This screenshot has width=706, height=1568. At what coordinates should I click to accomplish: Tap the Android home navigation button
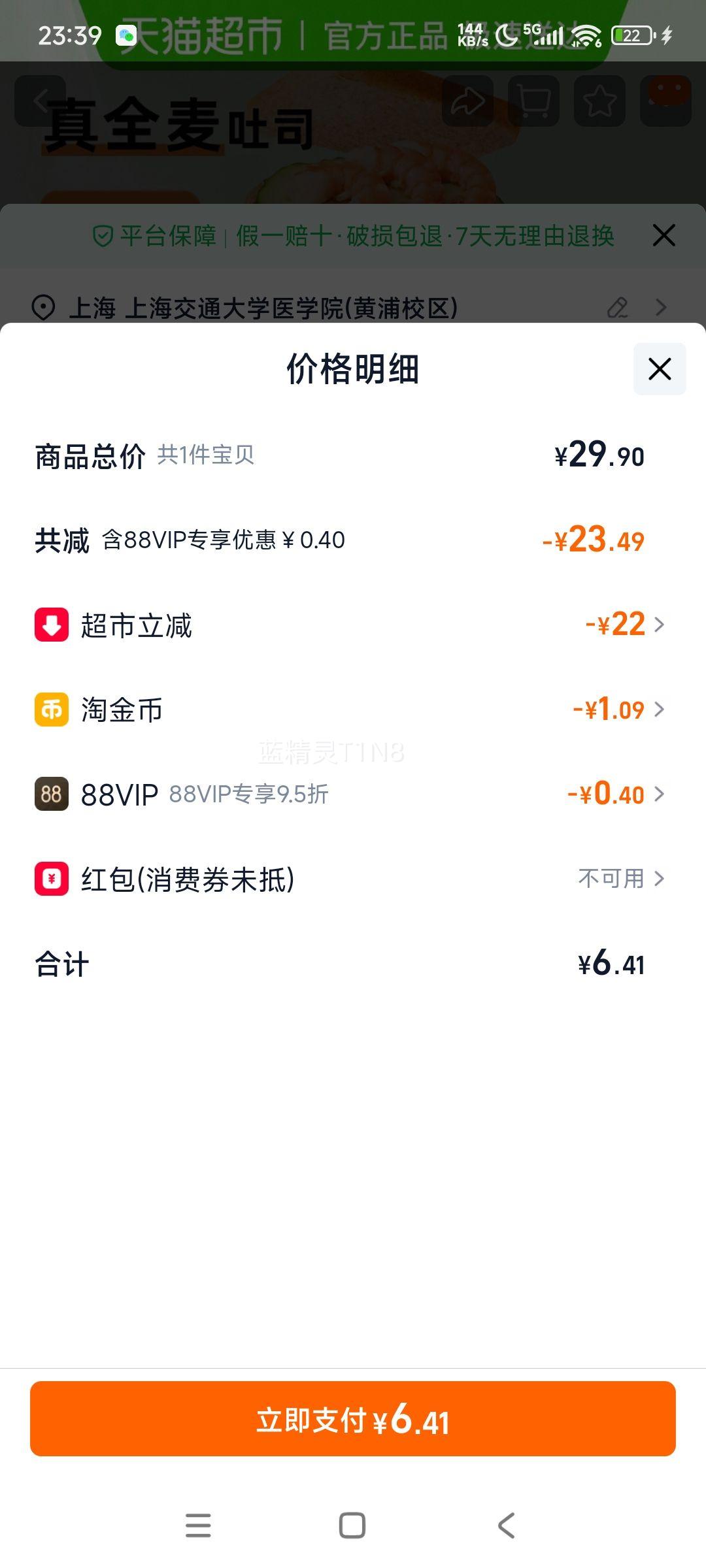(x=352, y=1526)
